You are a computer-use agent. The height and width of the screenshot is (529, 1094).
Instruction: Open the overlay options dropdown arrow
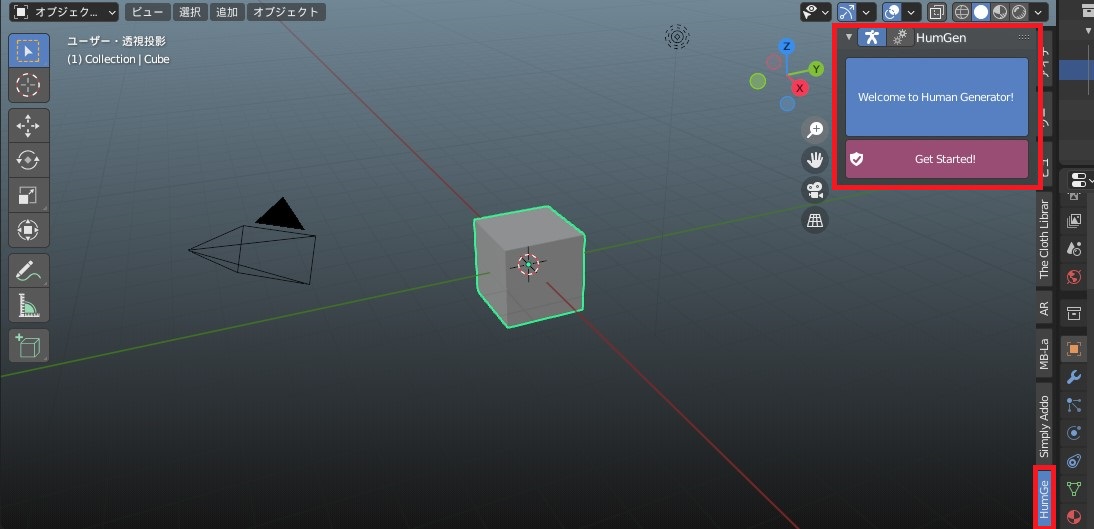coord(911,12)
